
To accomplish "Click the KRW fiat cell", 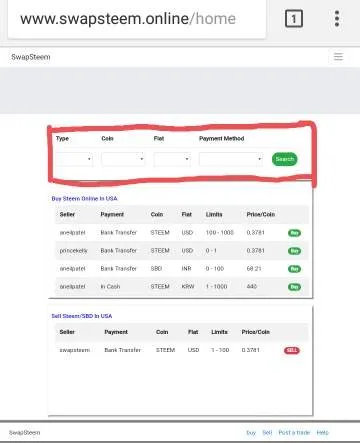I will coord(188,287).
